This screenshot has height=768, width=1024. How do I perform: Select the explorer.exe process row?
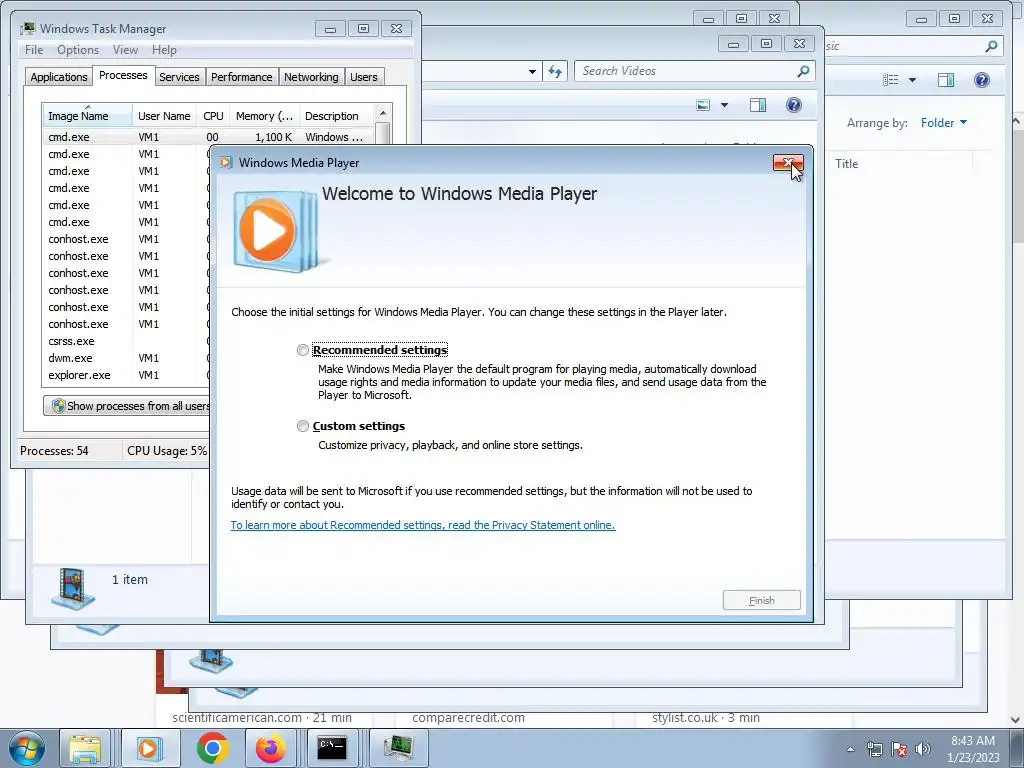[x=125, y=375]
